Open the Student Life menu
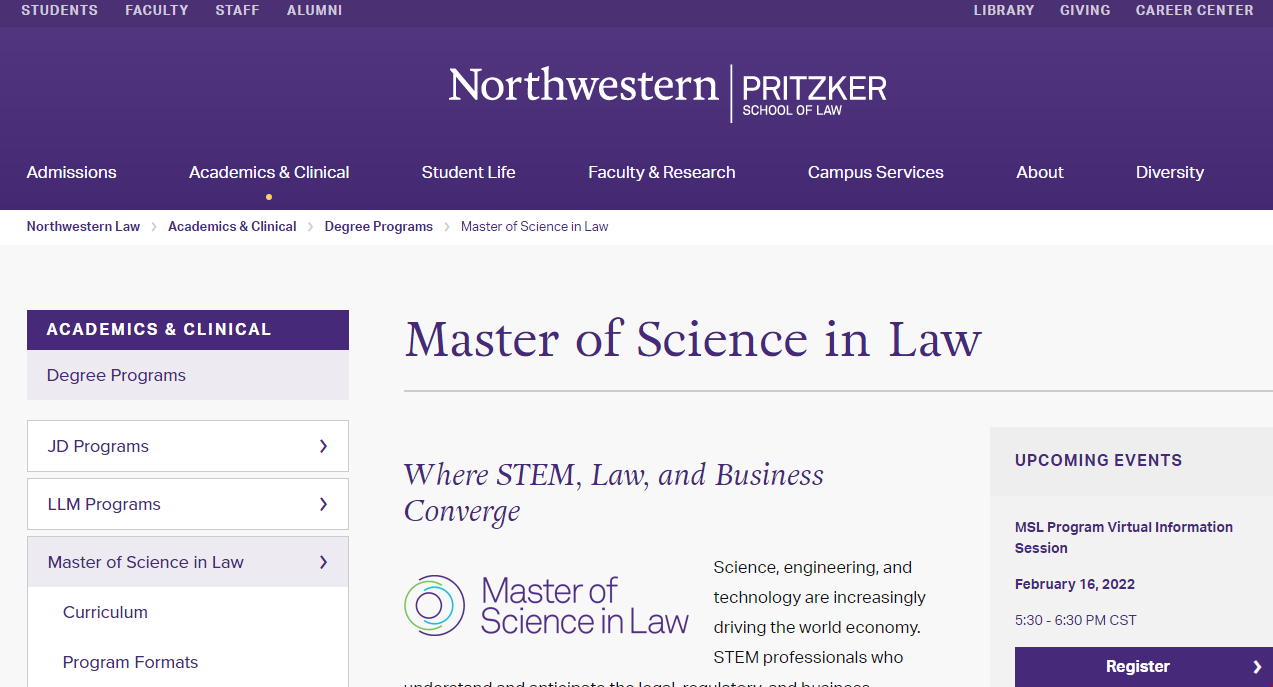1273x687 pixels. pyautogui.click(x=468, y=172)
